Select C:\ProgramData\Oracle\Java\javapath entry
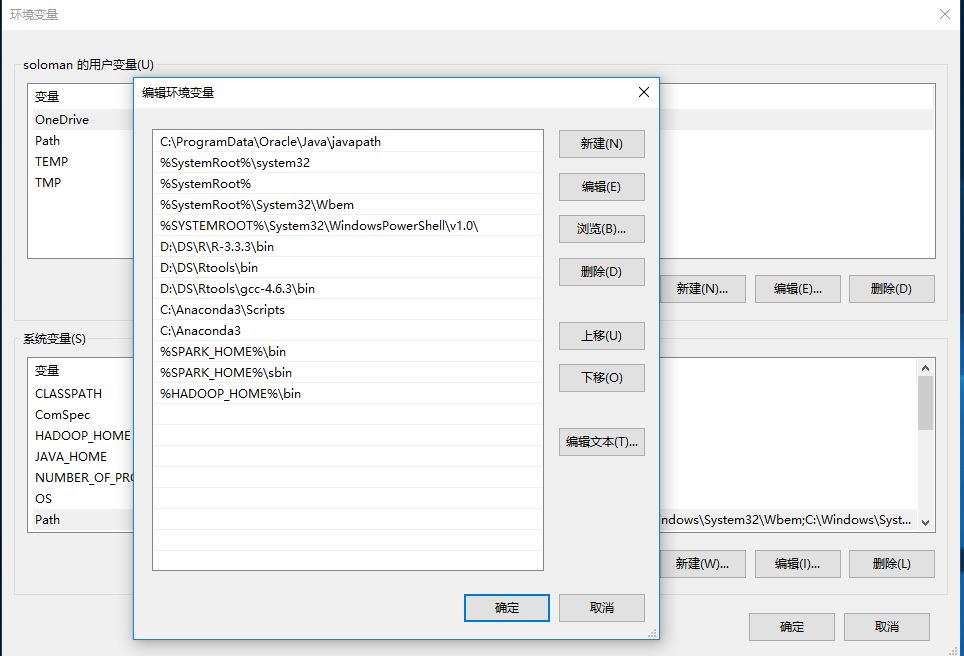Image resolution: width=964 pixels, height=656 pixels. coord(348,141)
